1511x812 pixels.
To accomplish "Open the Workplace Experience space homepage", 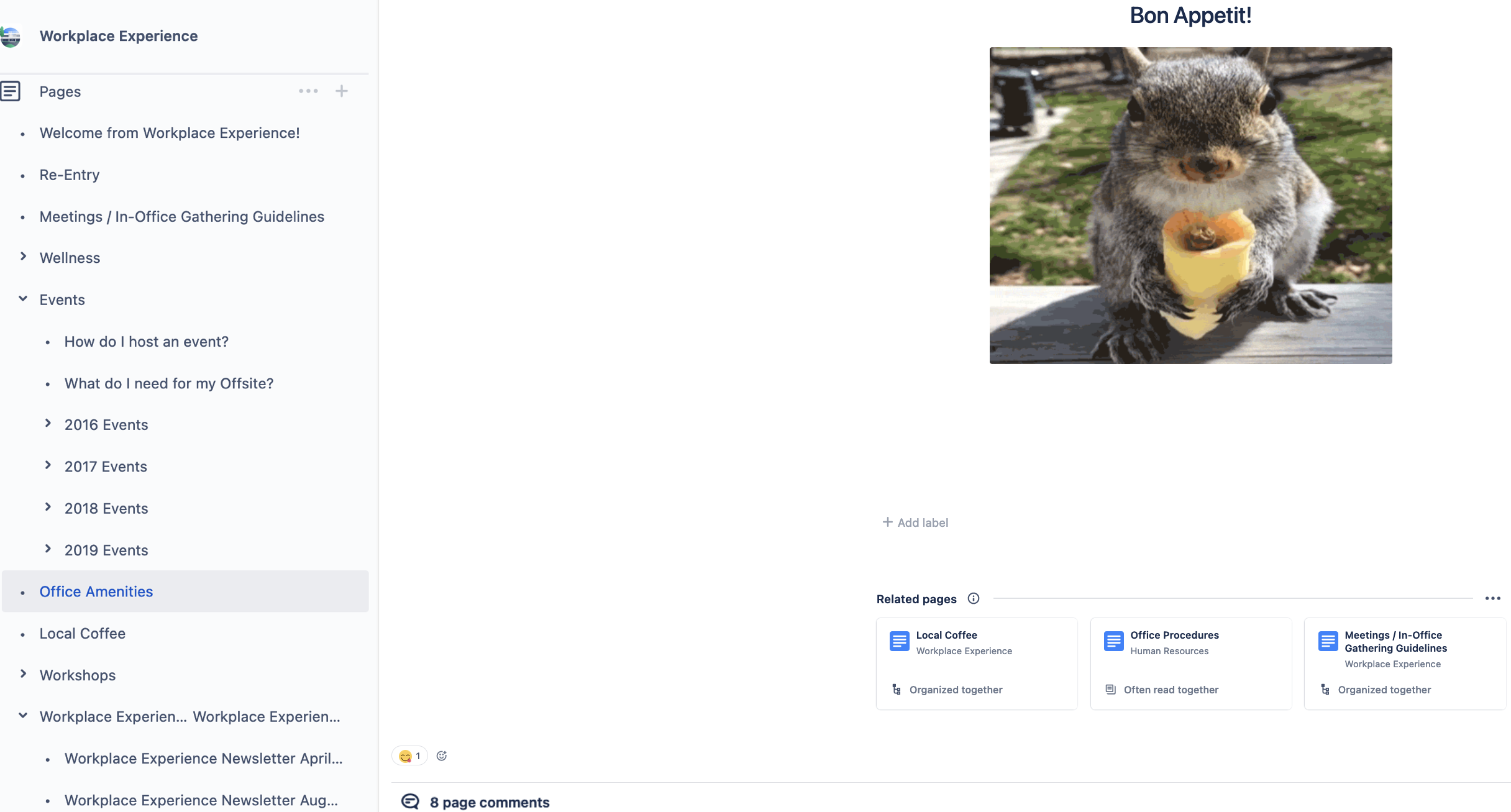I will (x=118, y=35).
